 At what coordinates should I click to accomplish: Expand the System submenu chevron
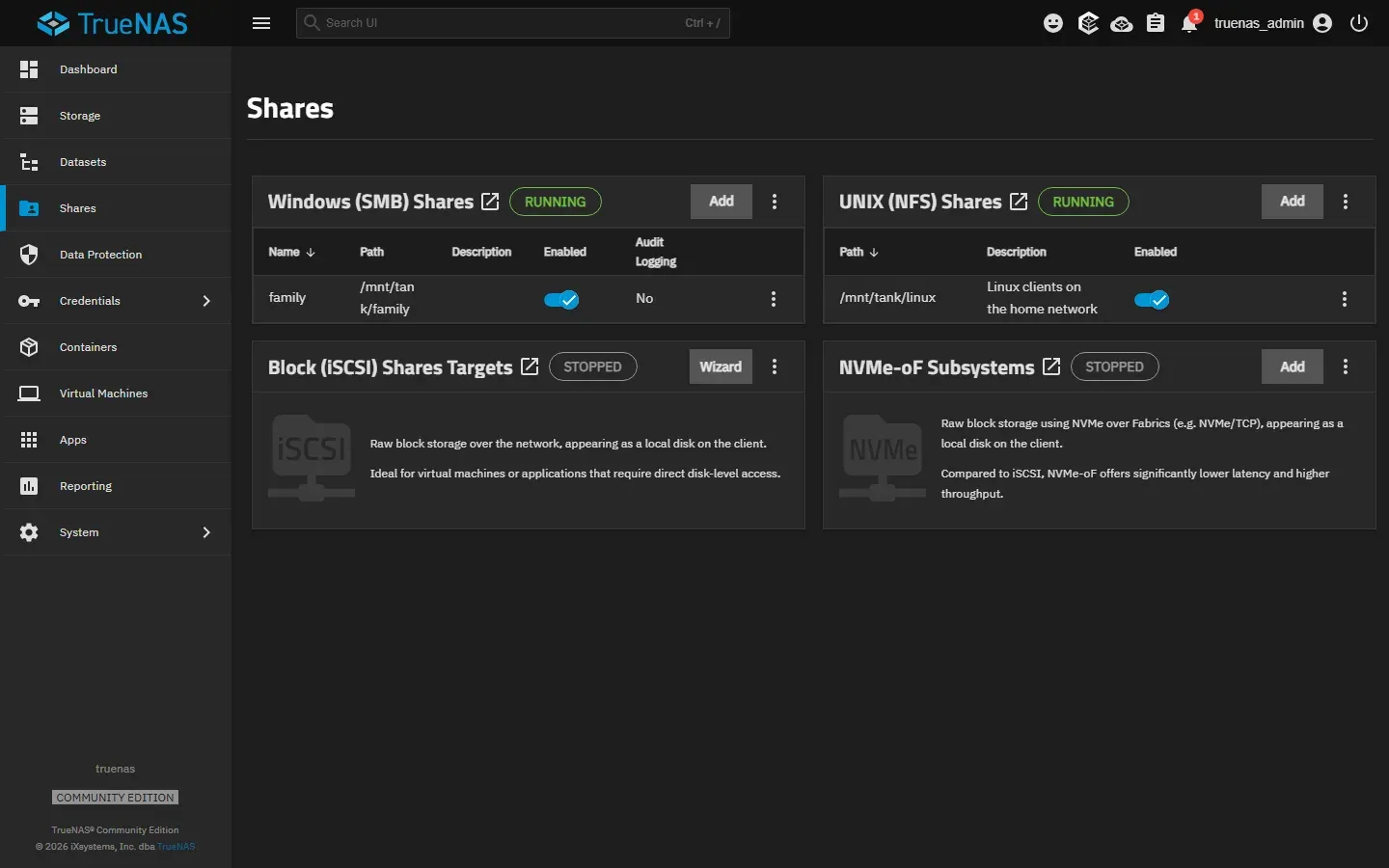[206, 532]
